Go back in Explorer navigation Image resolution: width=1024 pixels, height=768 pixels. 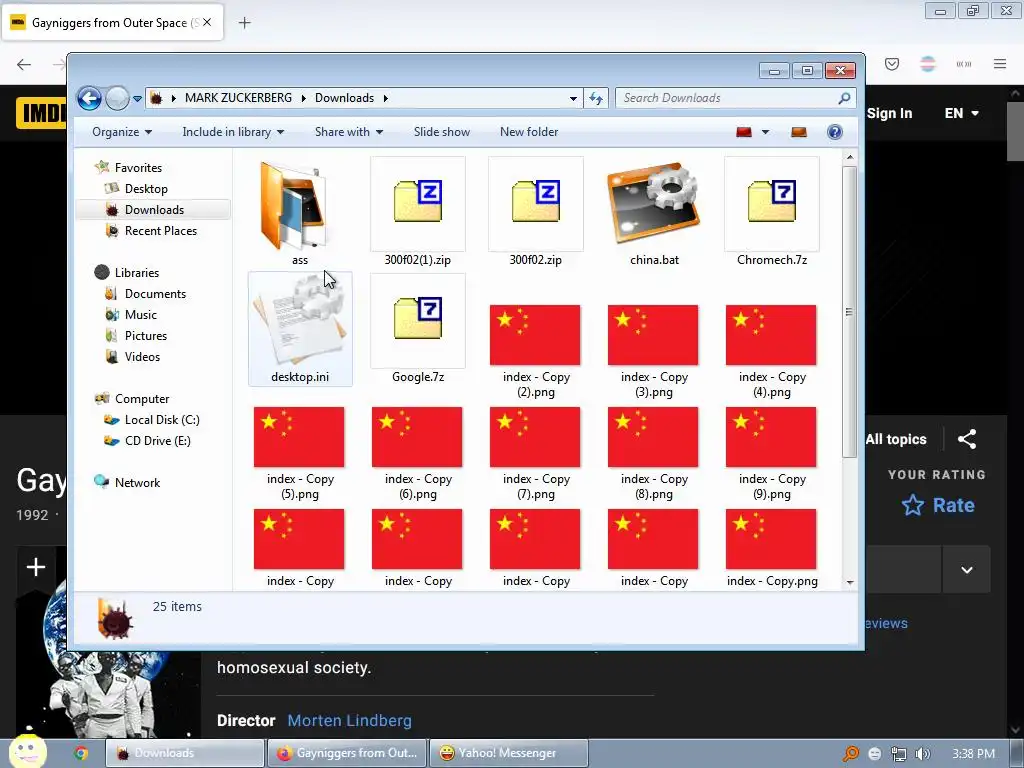pyautogui.click(x=89, y=99)
